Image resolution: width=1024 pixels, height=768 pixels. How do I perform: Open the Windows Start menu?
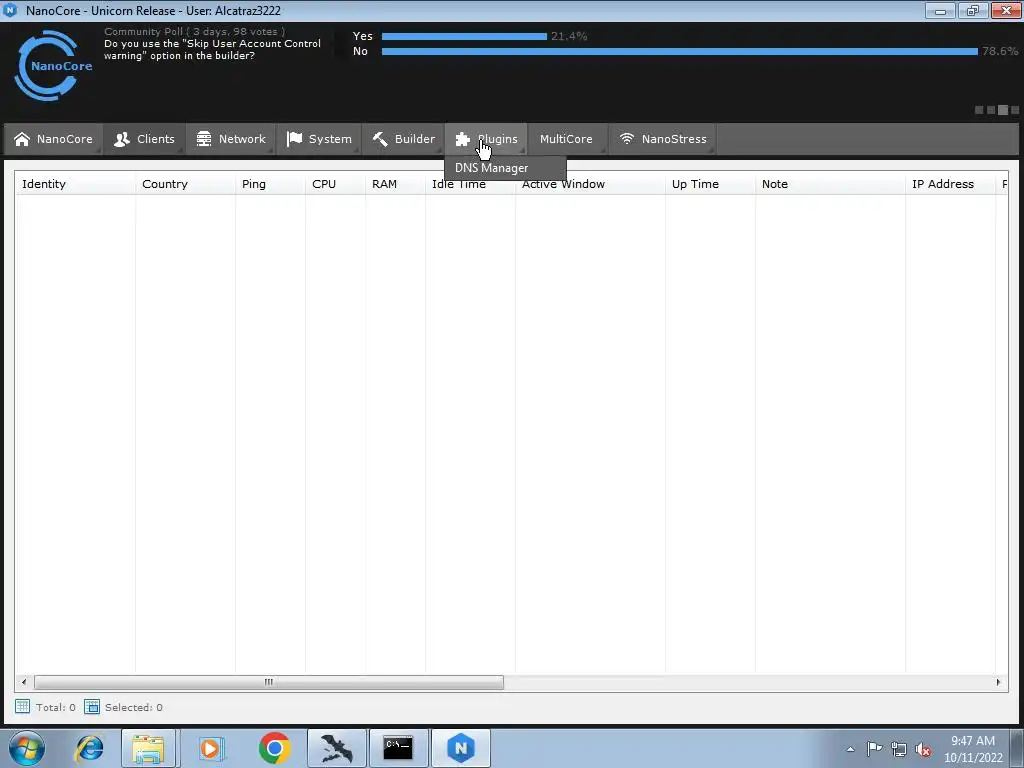(27, 748)
